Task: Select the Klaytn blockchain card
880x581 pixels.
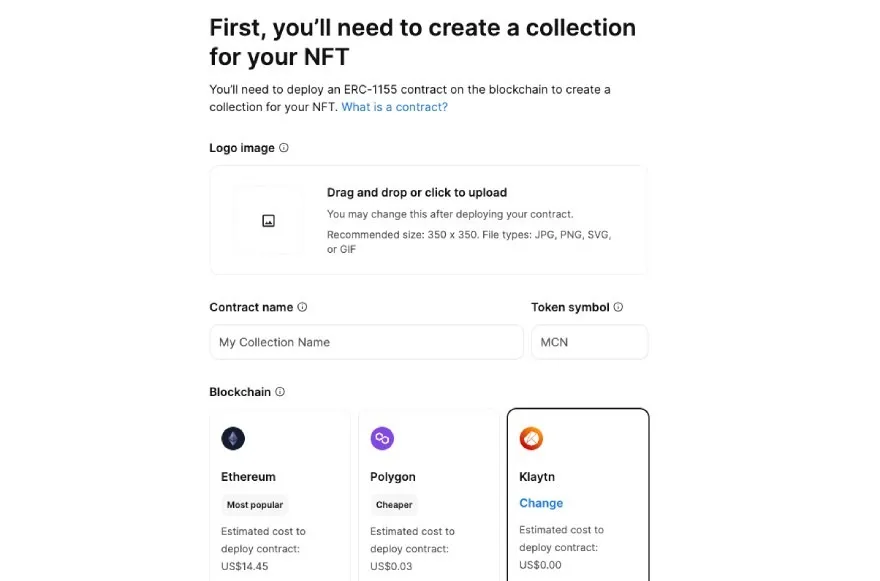Action: [x=578, y=495]
